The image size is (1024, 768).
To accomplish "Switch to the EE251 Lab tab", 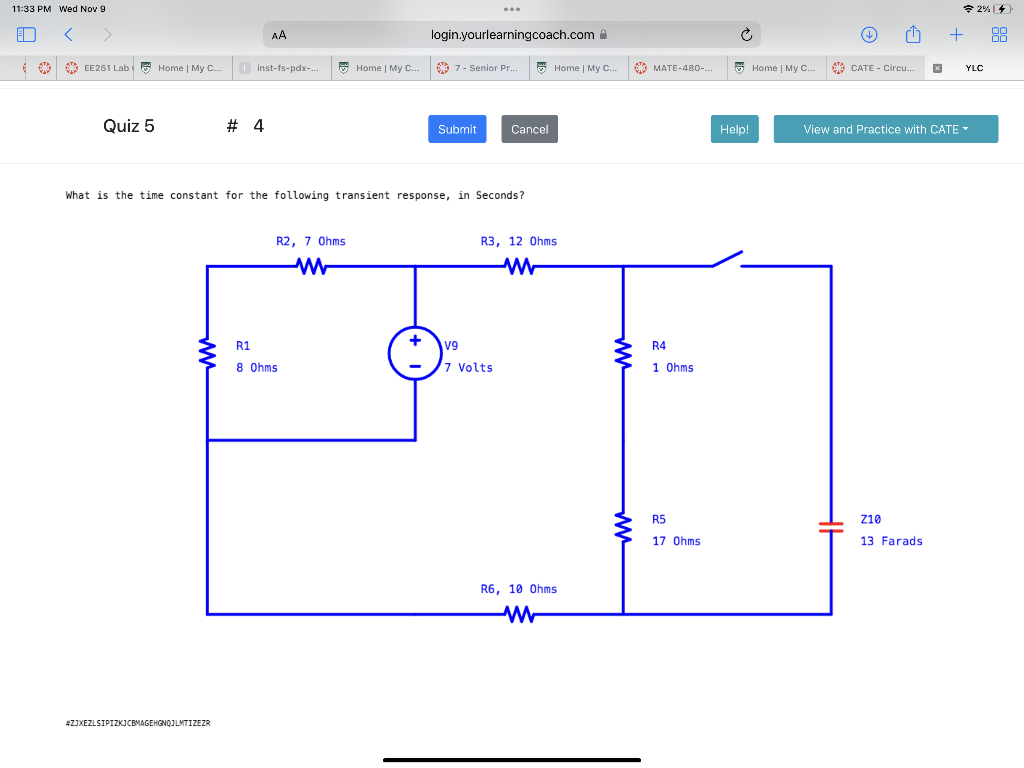I will (x=96, y=68).
